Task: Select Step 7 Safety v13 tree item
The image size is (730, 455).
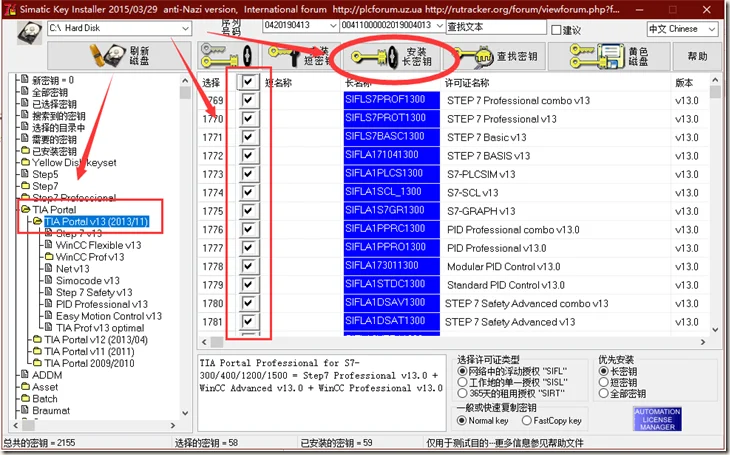Action: pos(94,292)
